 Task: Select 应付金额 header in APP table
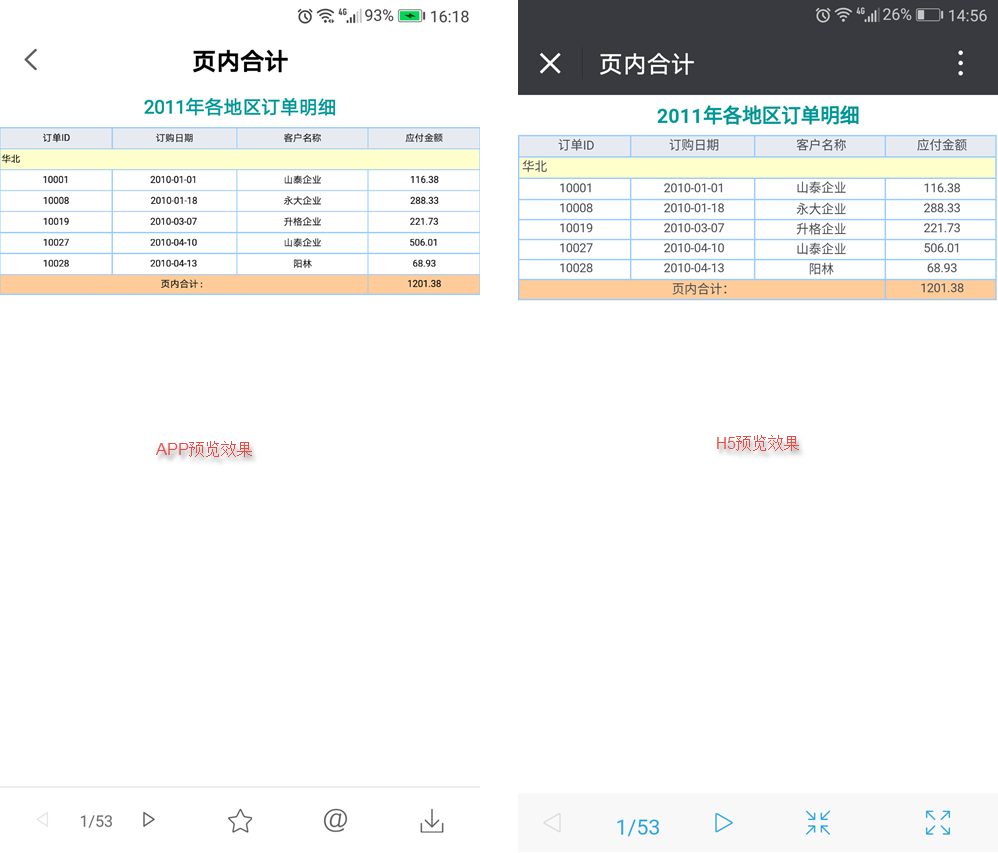tap(424, 138)
